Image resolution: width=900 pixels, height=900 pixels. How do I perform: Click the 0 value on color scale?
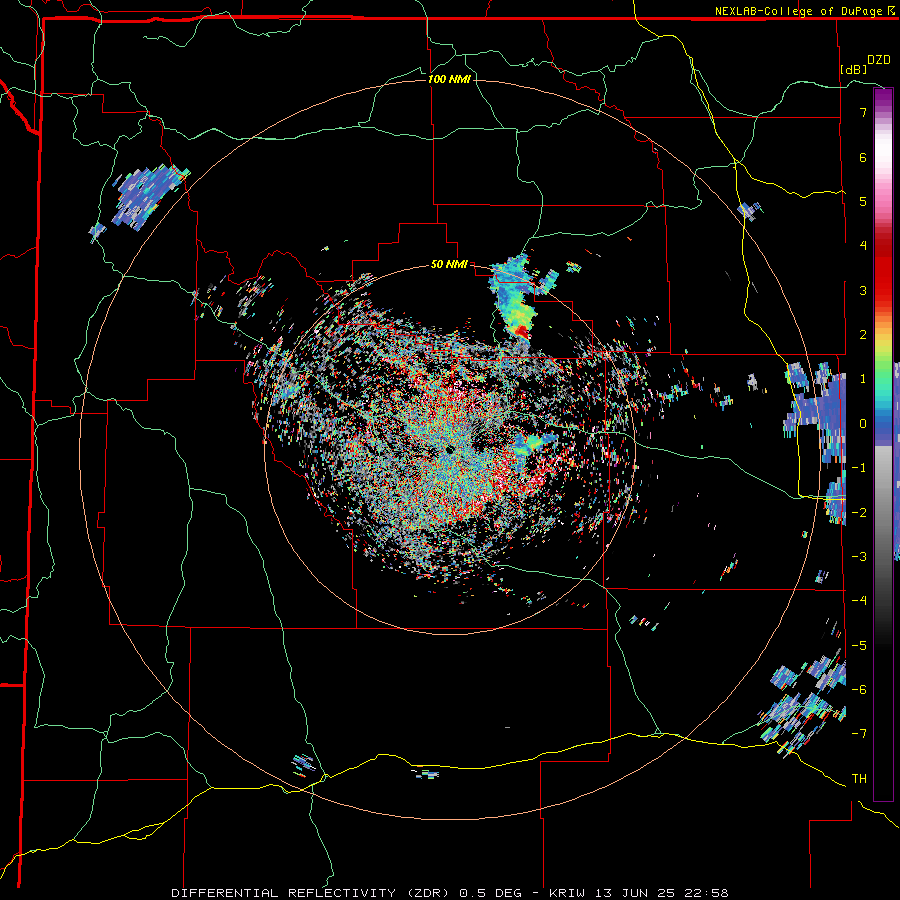[863, 424]
